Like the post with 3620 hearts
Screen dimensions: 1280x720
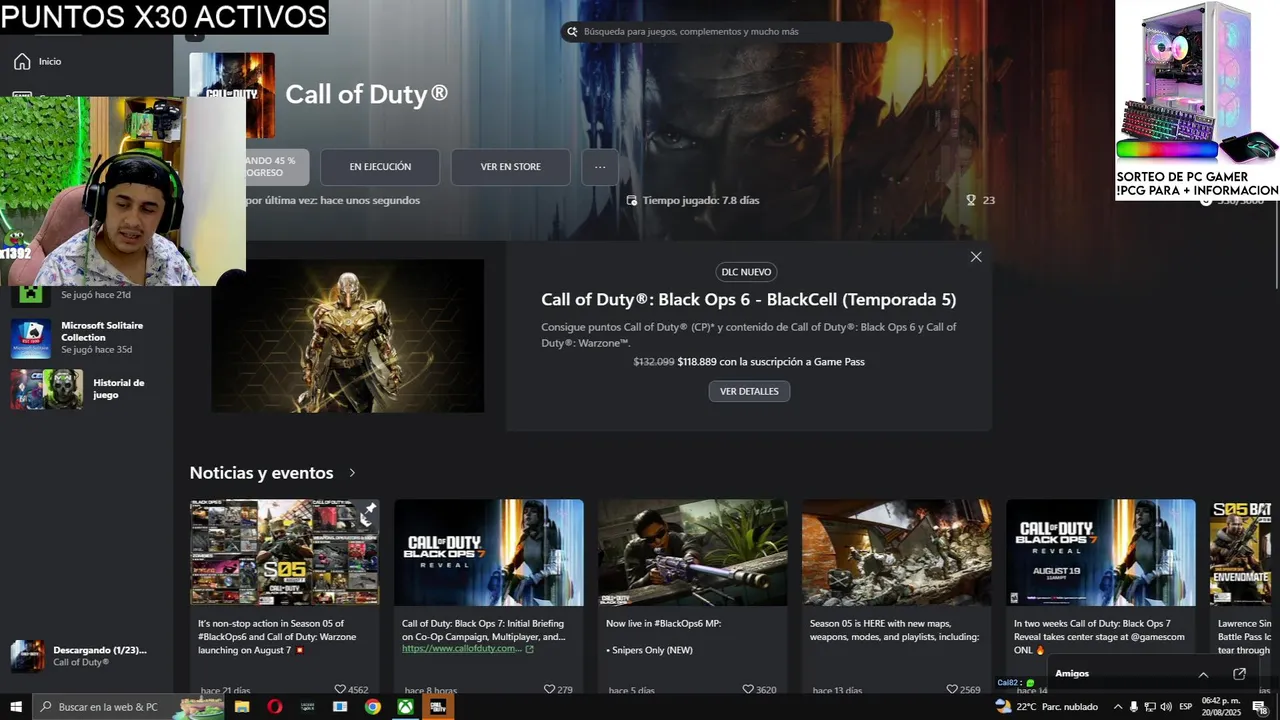(748, 689)
